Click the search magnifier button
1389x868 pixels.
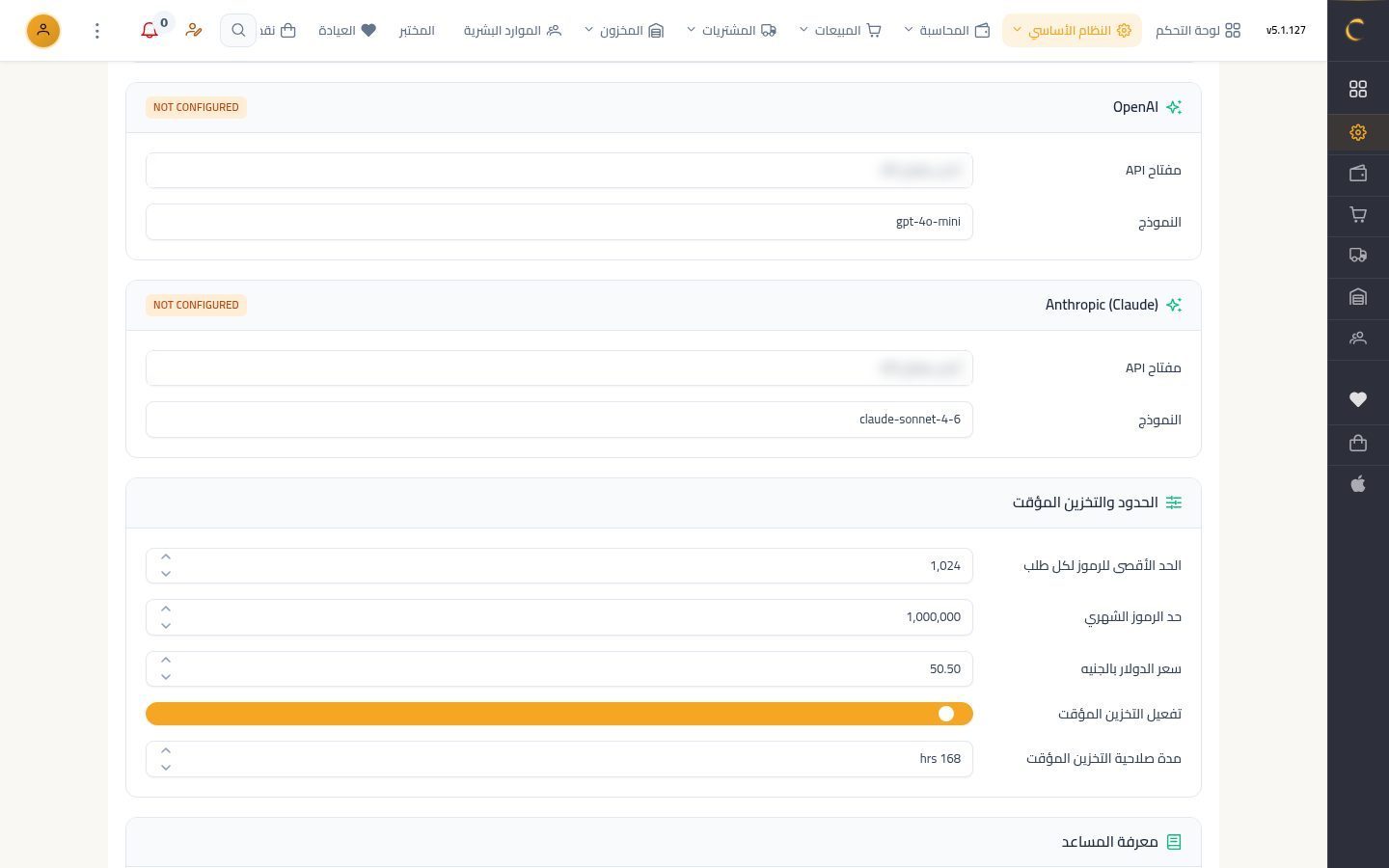238,31
